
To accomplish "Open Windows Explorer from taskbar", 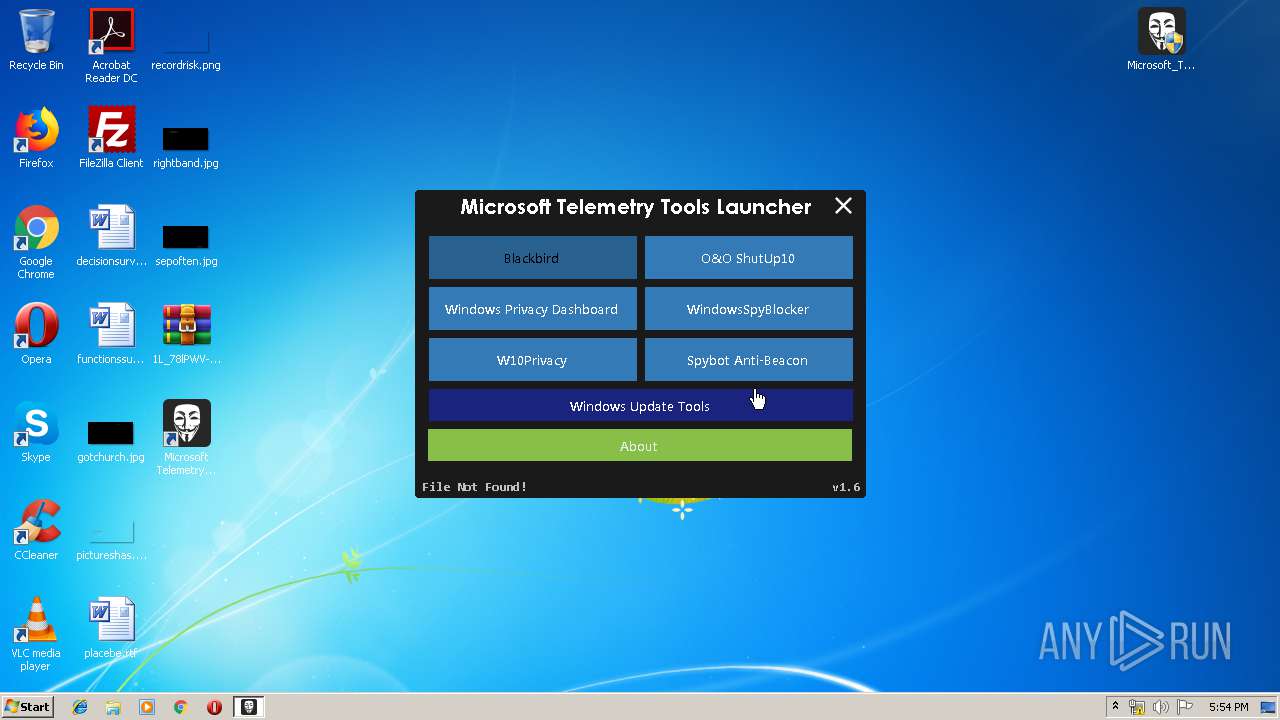I will (x=113, y=707).
